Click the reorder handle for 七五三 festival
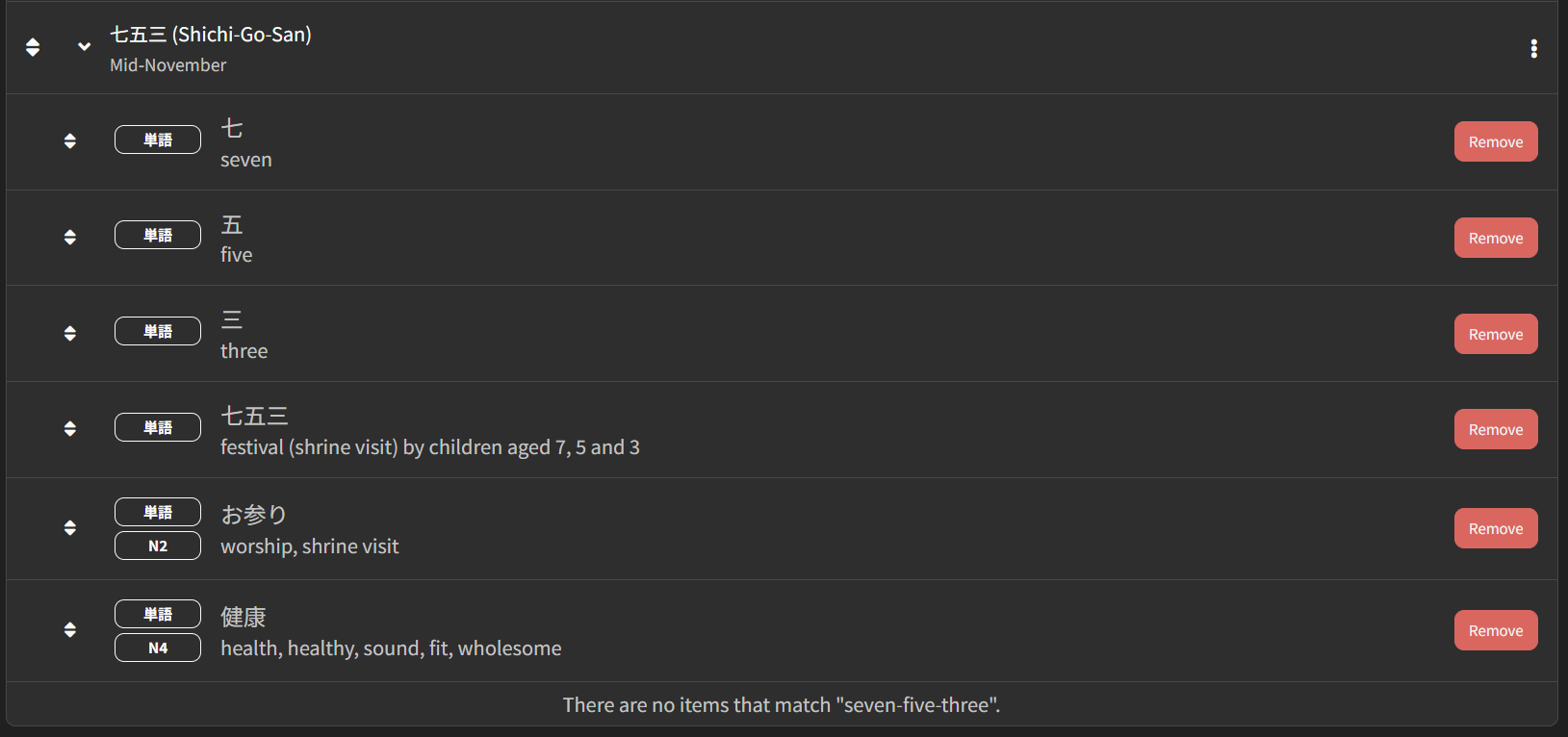1568x737 pixels. 70,428
